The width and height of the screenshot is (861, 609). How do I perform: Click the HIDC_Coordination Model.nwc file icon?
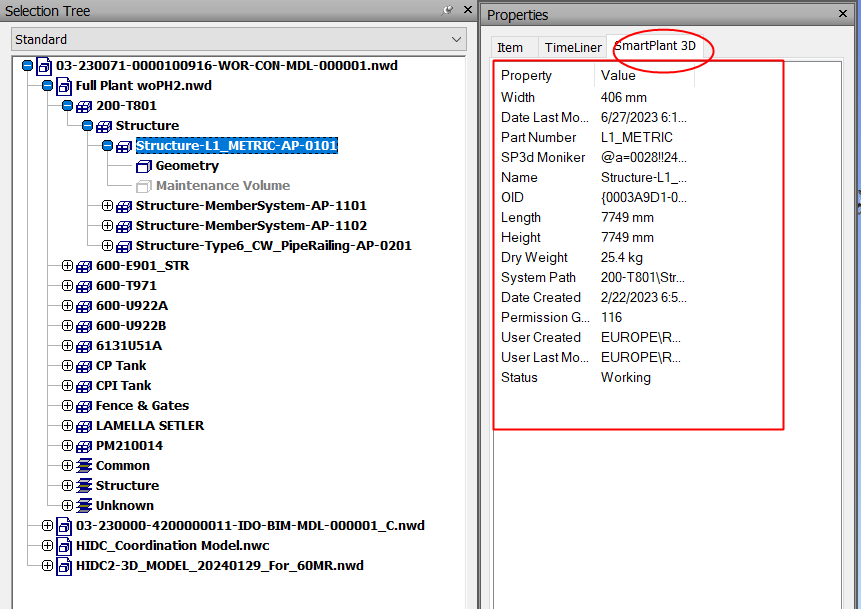63,546
